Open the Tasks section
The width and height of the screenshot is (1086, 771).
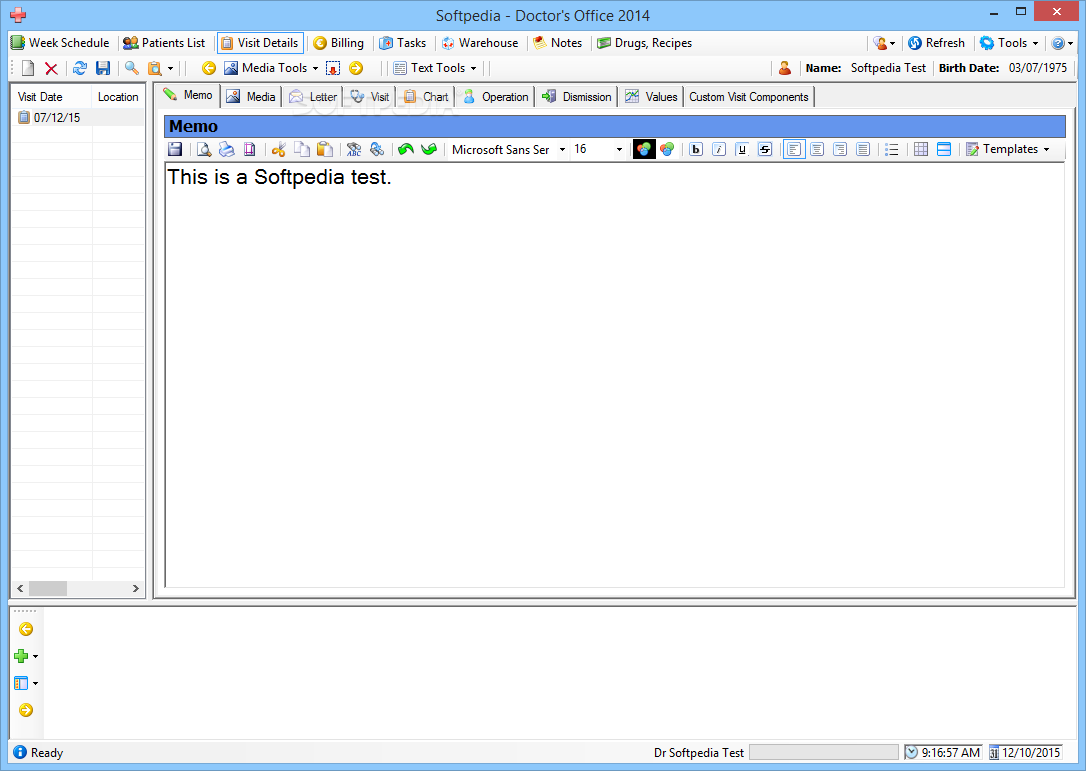(x=402, y=43)
